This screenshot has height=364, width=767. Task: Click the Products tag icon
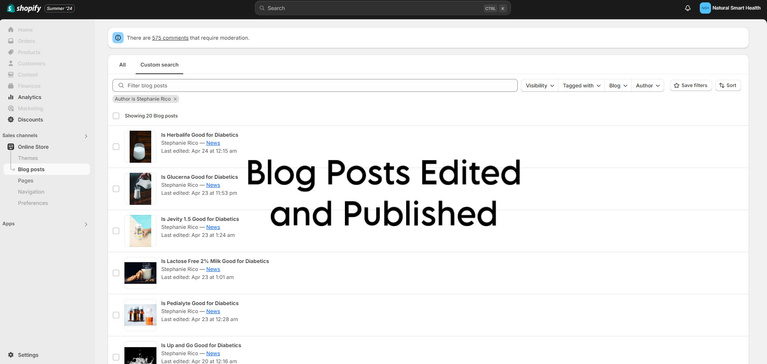(x=11, y=52)
